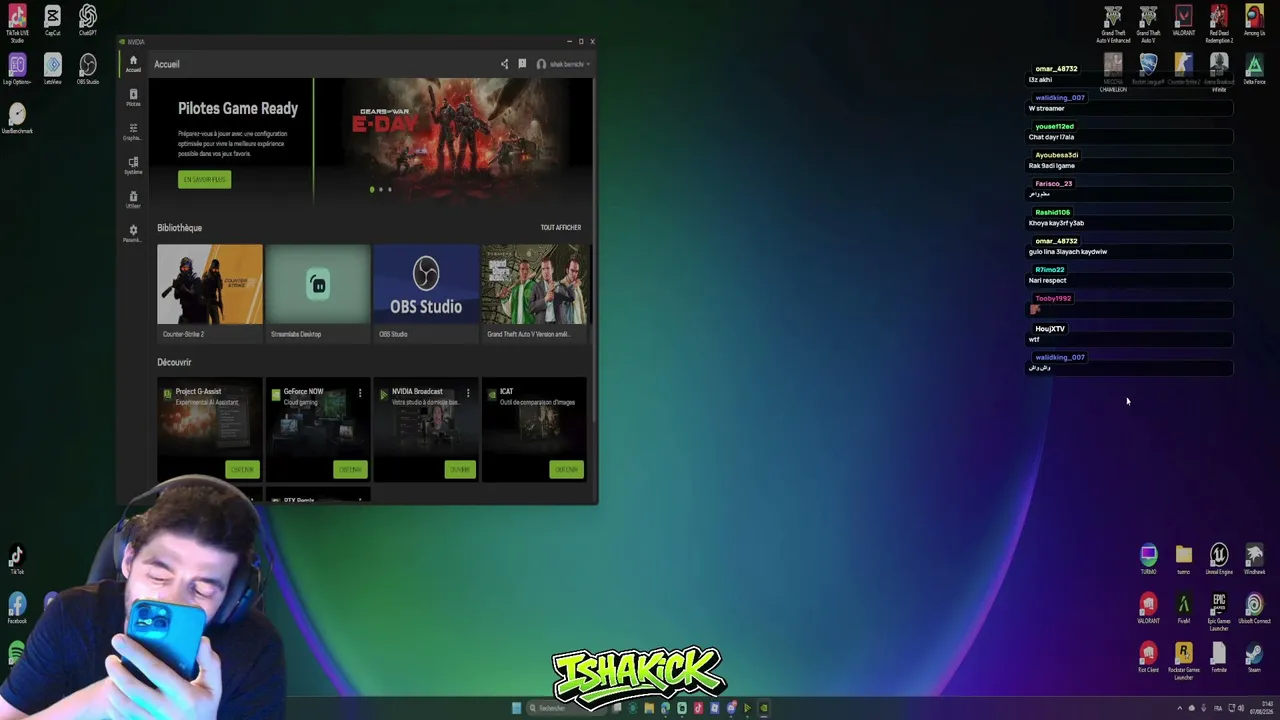Image resolution: width=1280 pixels, height=720 pixels.
Task: Click the green button on Project G-Assist card
Action: tap(242, 469)
